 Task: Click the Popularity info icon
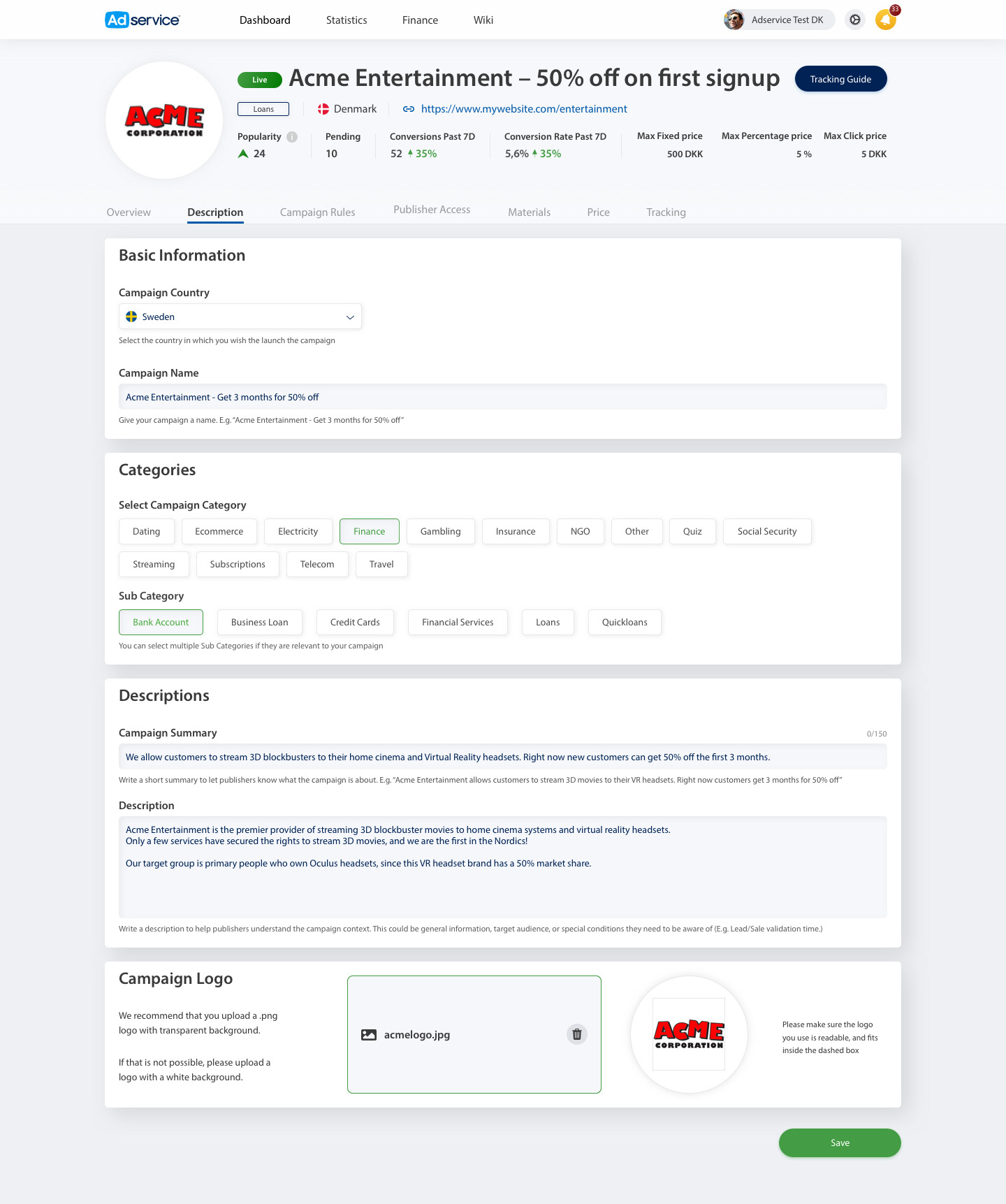tap(292, 137)
